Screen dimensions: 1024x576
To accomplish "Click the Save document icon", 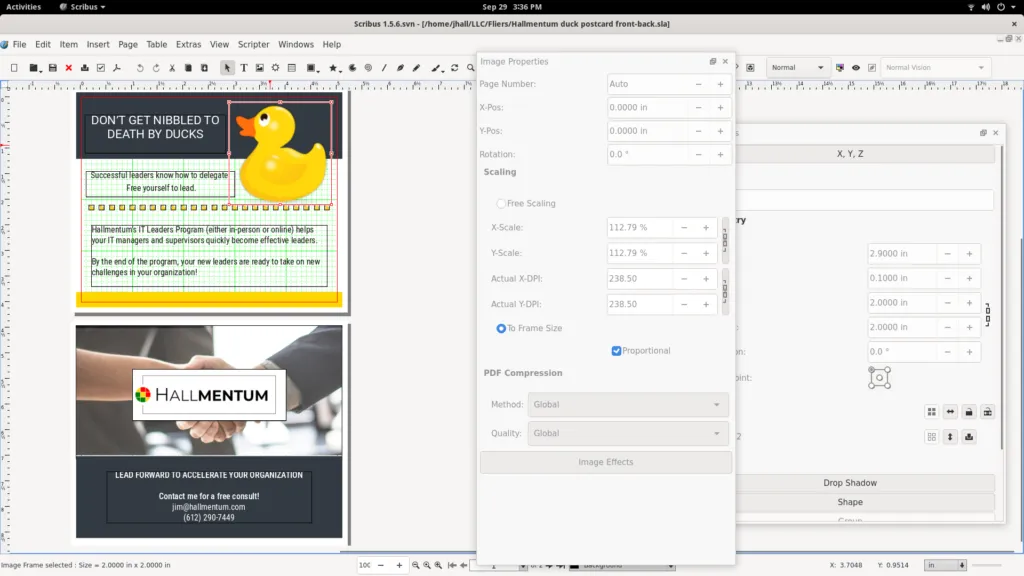I will click(52, 68).
